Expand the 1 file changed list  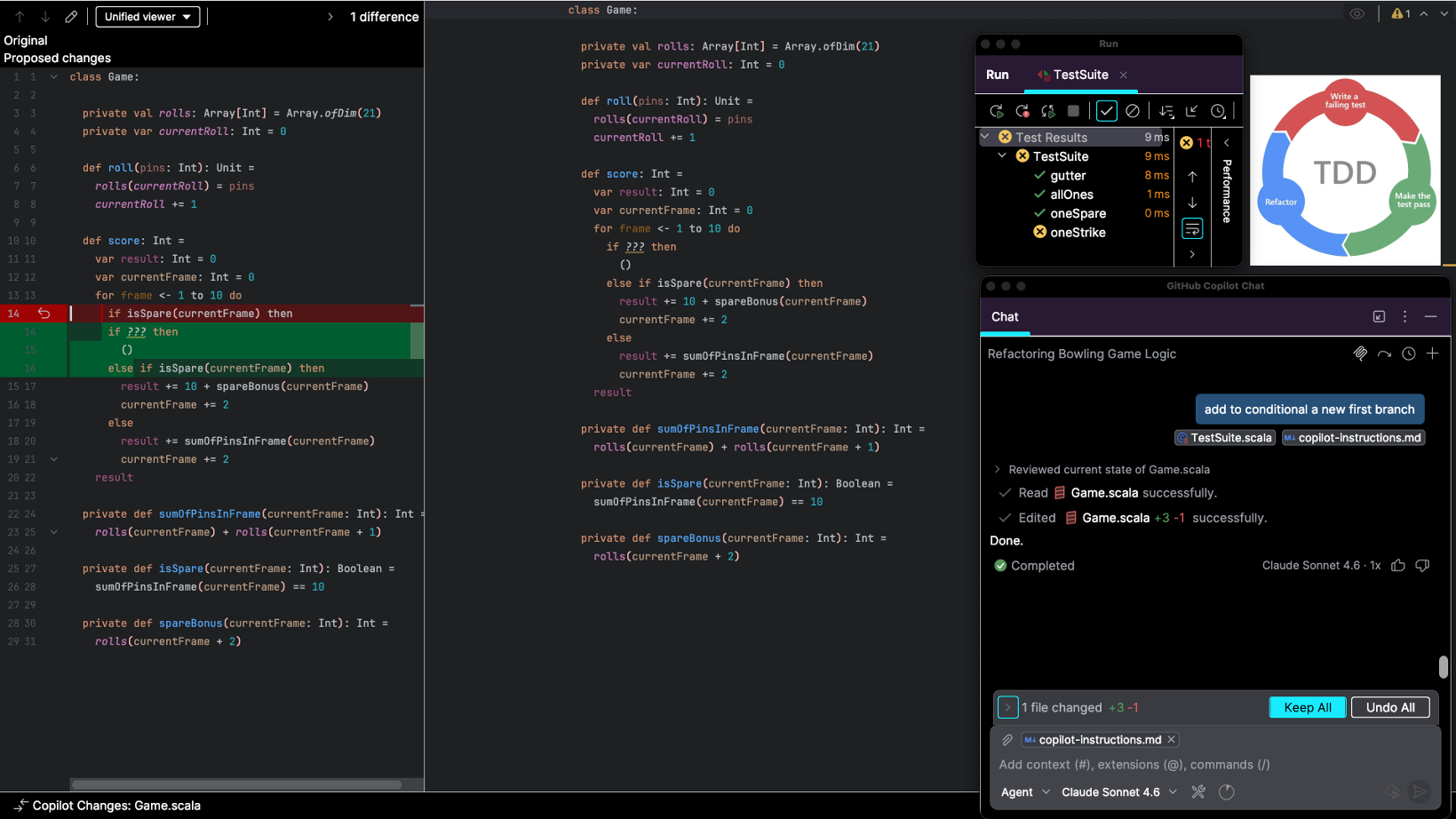1007,708
